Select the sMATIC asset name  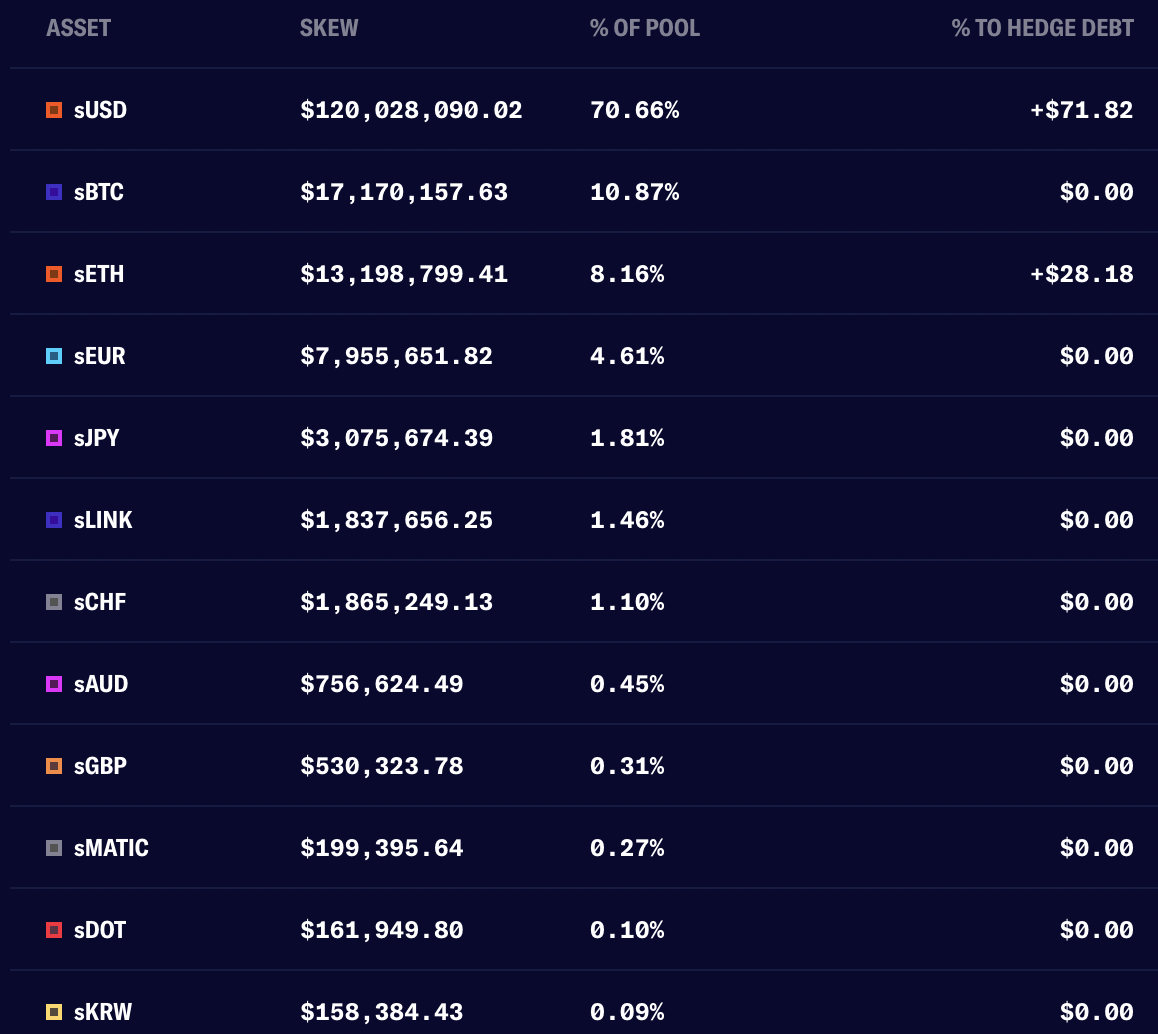[111, 848]
